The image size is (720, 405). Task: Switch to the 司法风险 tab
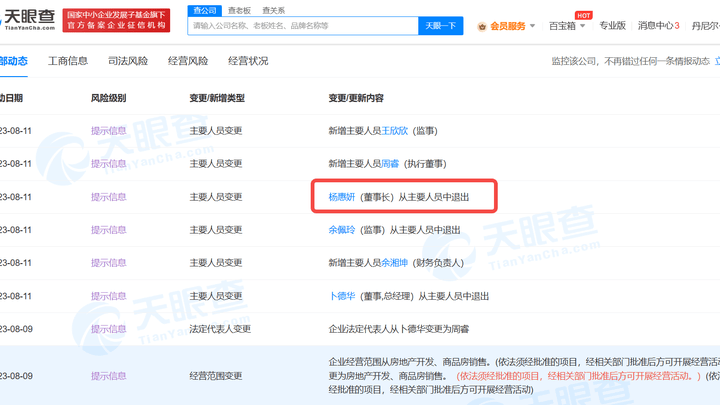[x=128, y=61]
